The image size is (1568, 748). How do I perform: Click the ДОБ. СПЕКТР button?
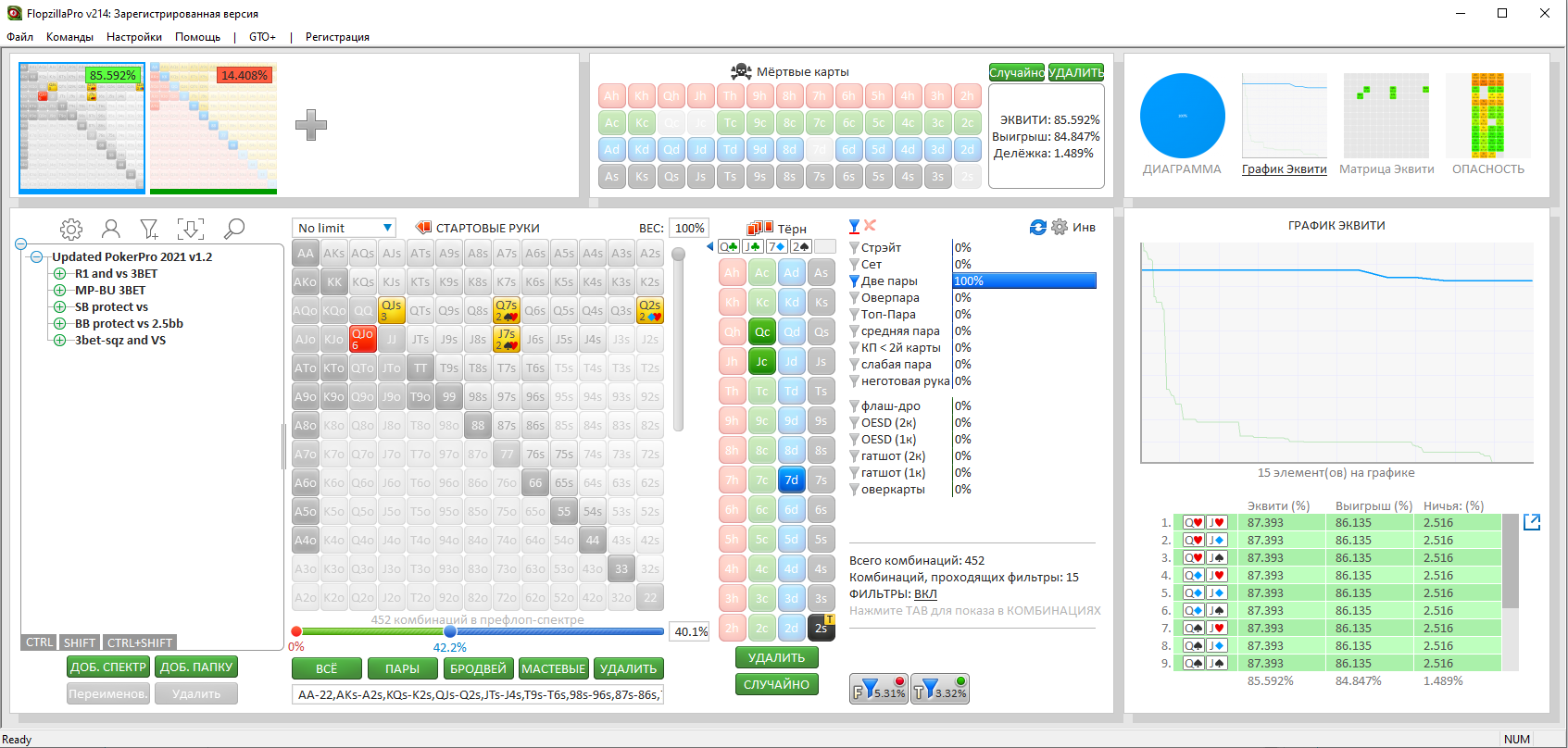tap(108, 667)
